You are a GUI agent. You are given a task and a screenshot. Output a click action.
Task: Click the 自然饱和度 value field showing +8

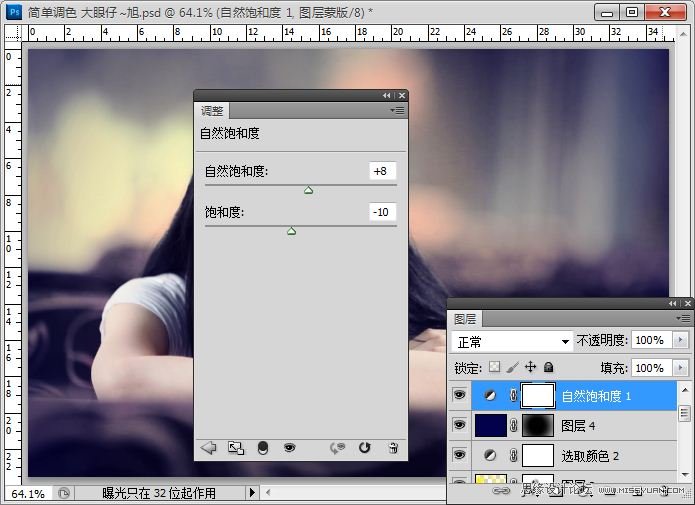pos(382,171)
